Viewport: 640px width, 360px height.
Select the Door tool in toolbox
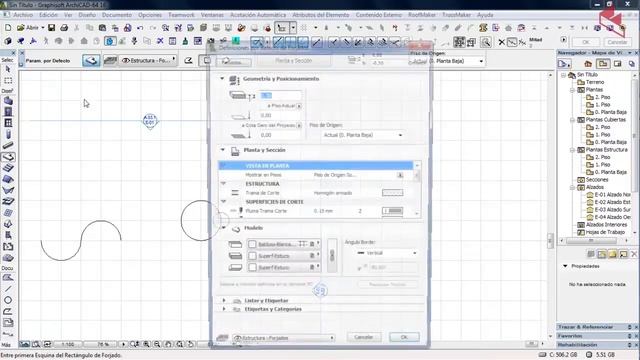(8, 112)
